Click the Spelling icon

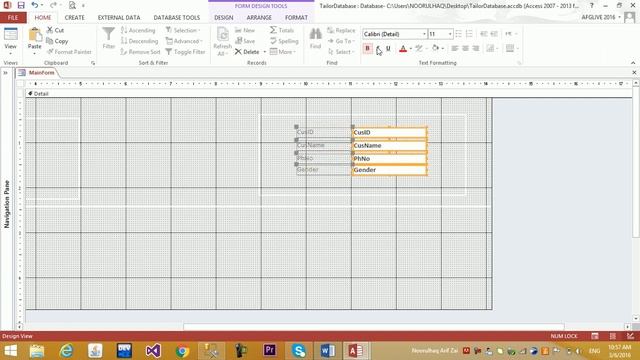273,41
